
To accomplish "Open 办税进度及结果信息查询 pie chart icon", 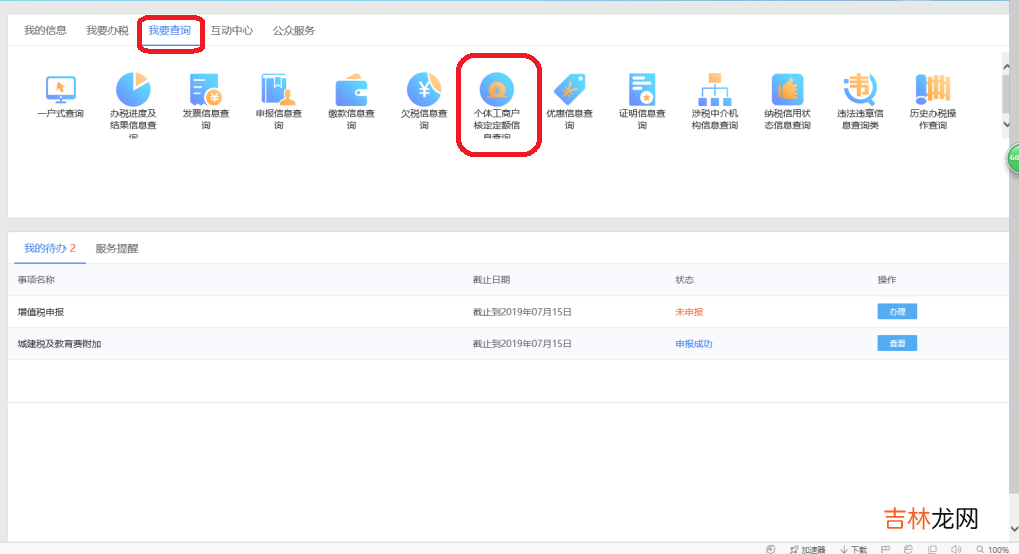I will 133,89.
